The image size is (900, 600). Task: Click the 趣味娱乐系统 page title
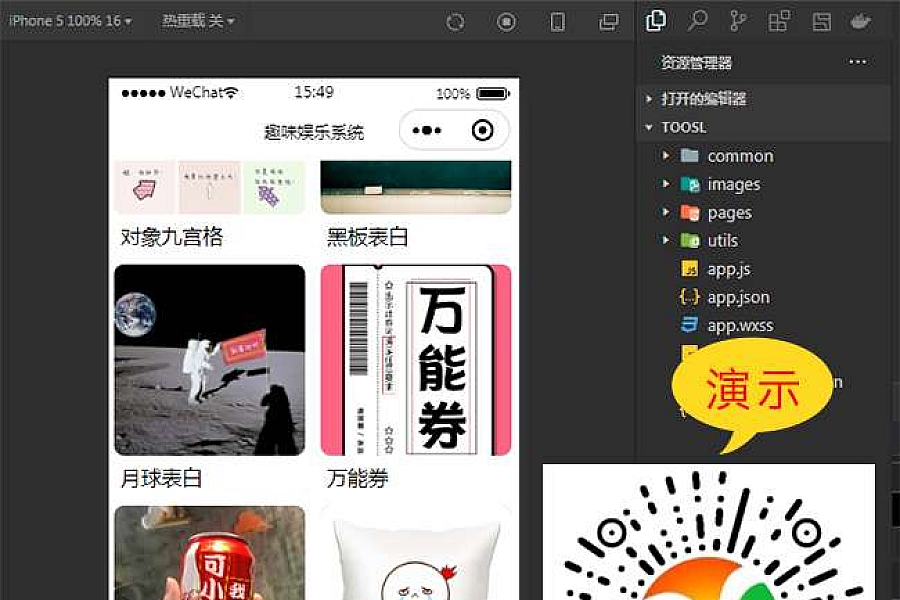coord(313,132)
